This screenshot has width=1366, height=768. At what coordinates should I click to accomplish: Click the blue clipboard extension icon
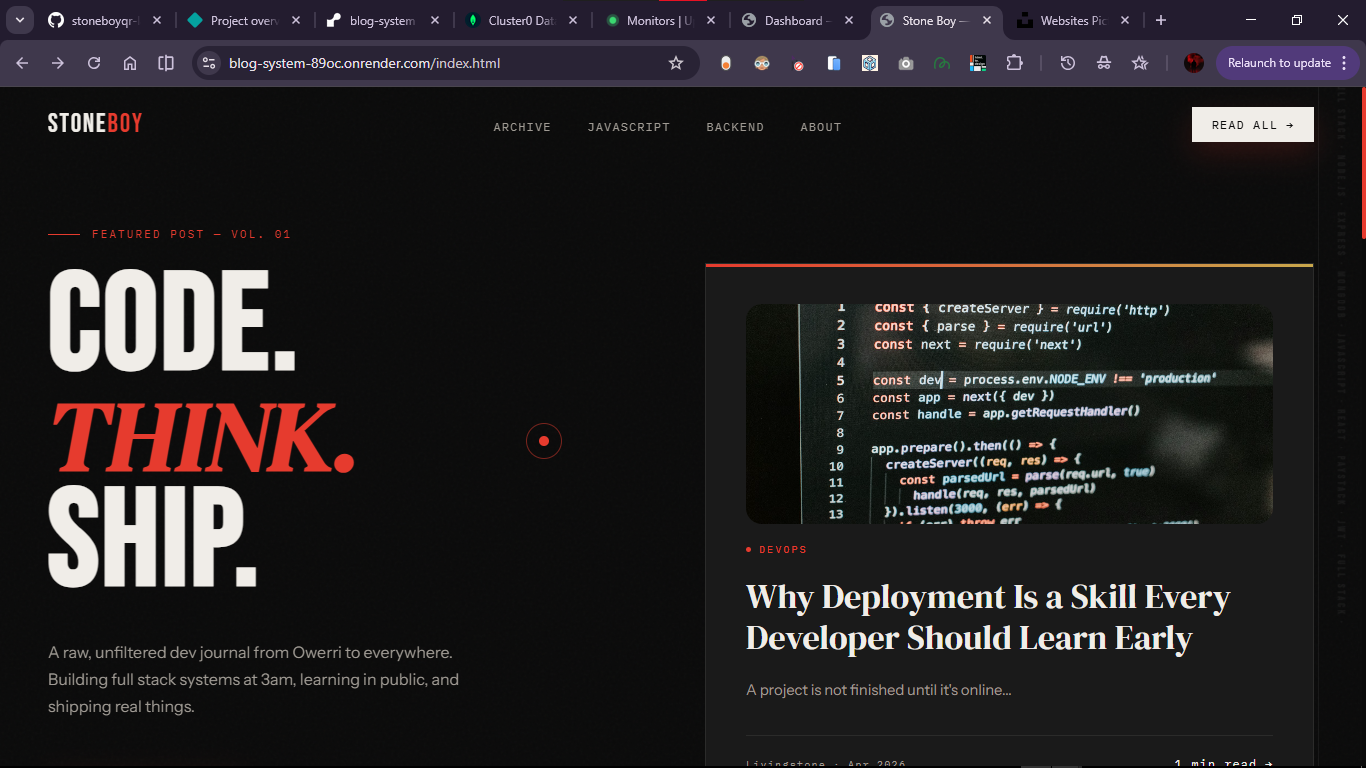coord(834,62)
